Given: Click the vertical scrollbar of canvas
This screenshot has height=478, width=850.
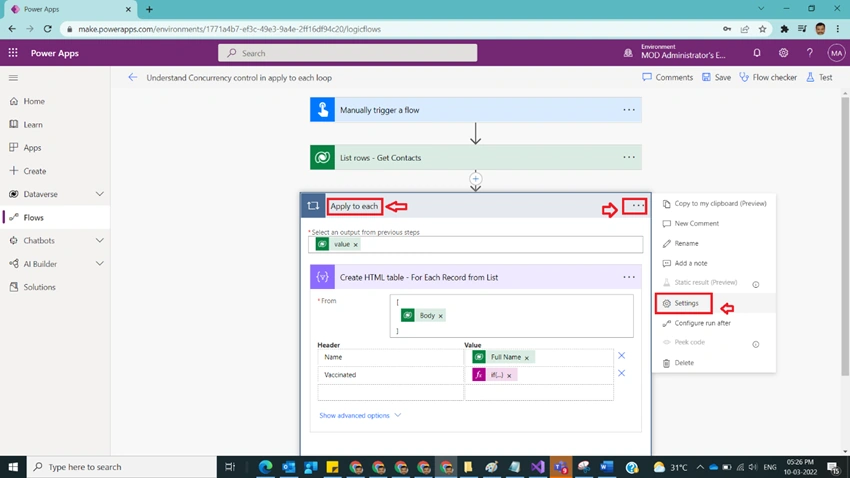Looking at the screenshot, I should 845,236.
